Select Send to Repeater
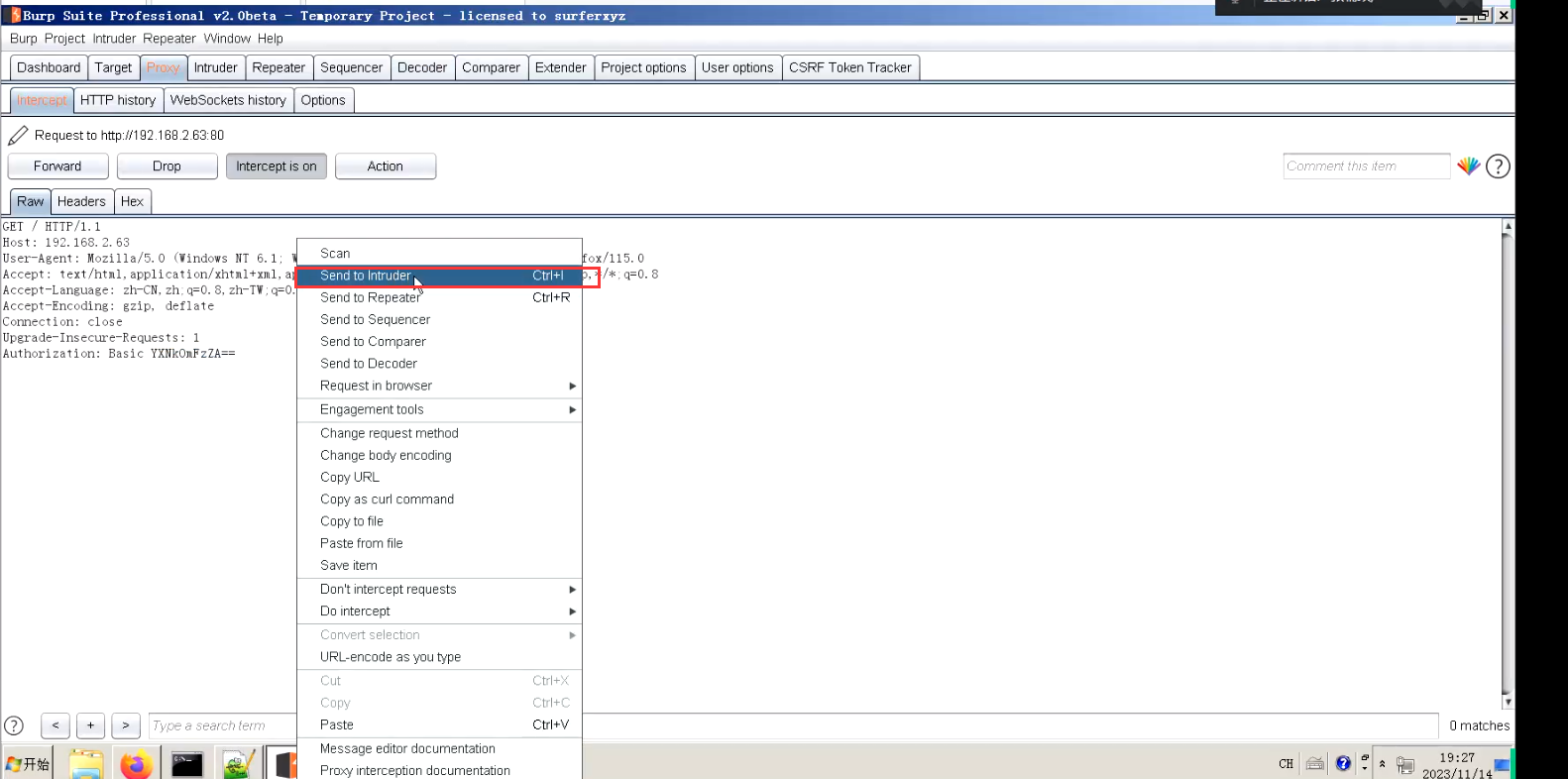Screen dimensions: 1568x779 pyautogui.click(x=439, y=297)
